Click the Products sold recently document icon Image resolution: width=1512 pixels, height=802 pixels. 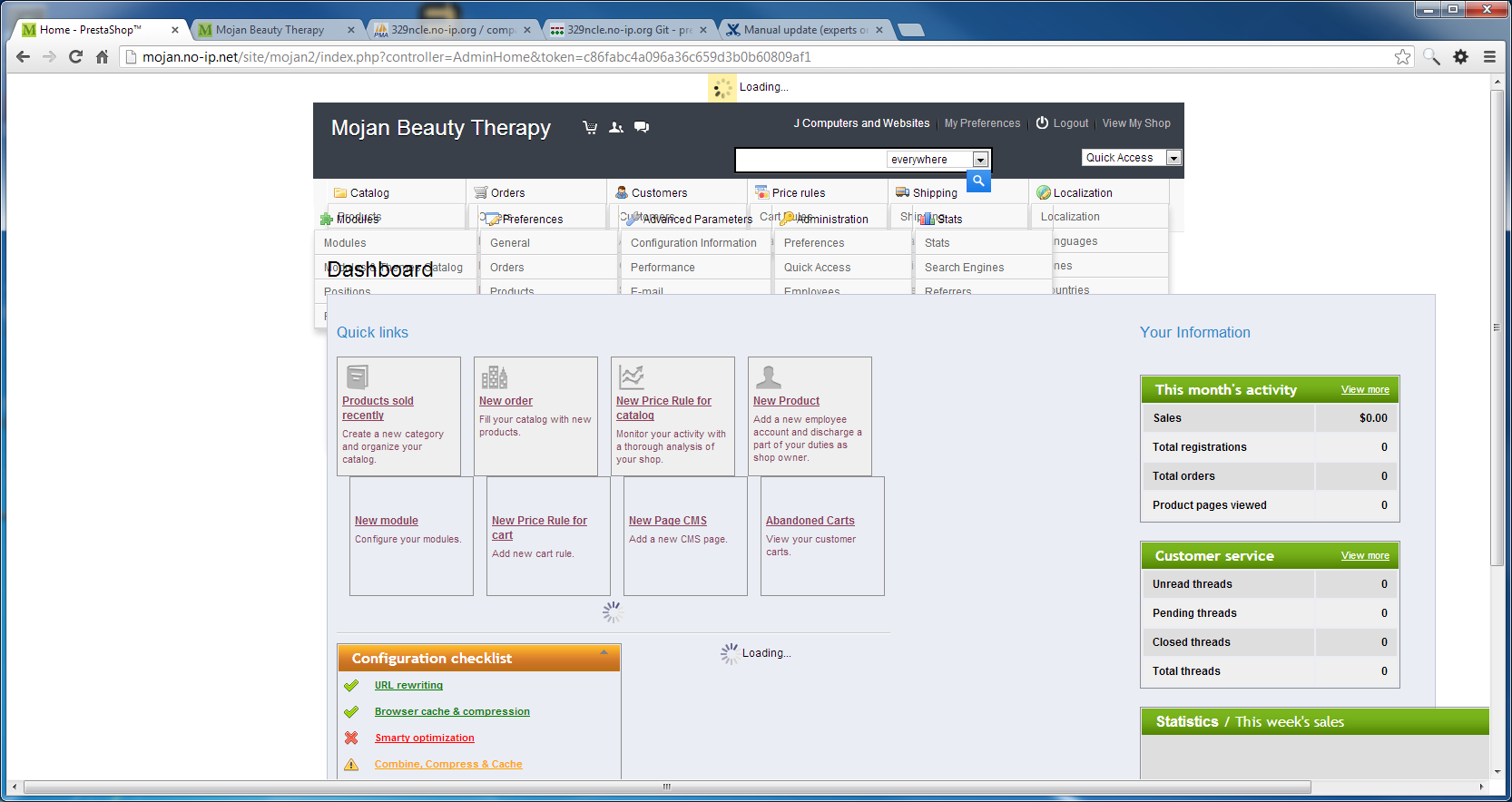pyautogui.click(x=358, y=377)
